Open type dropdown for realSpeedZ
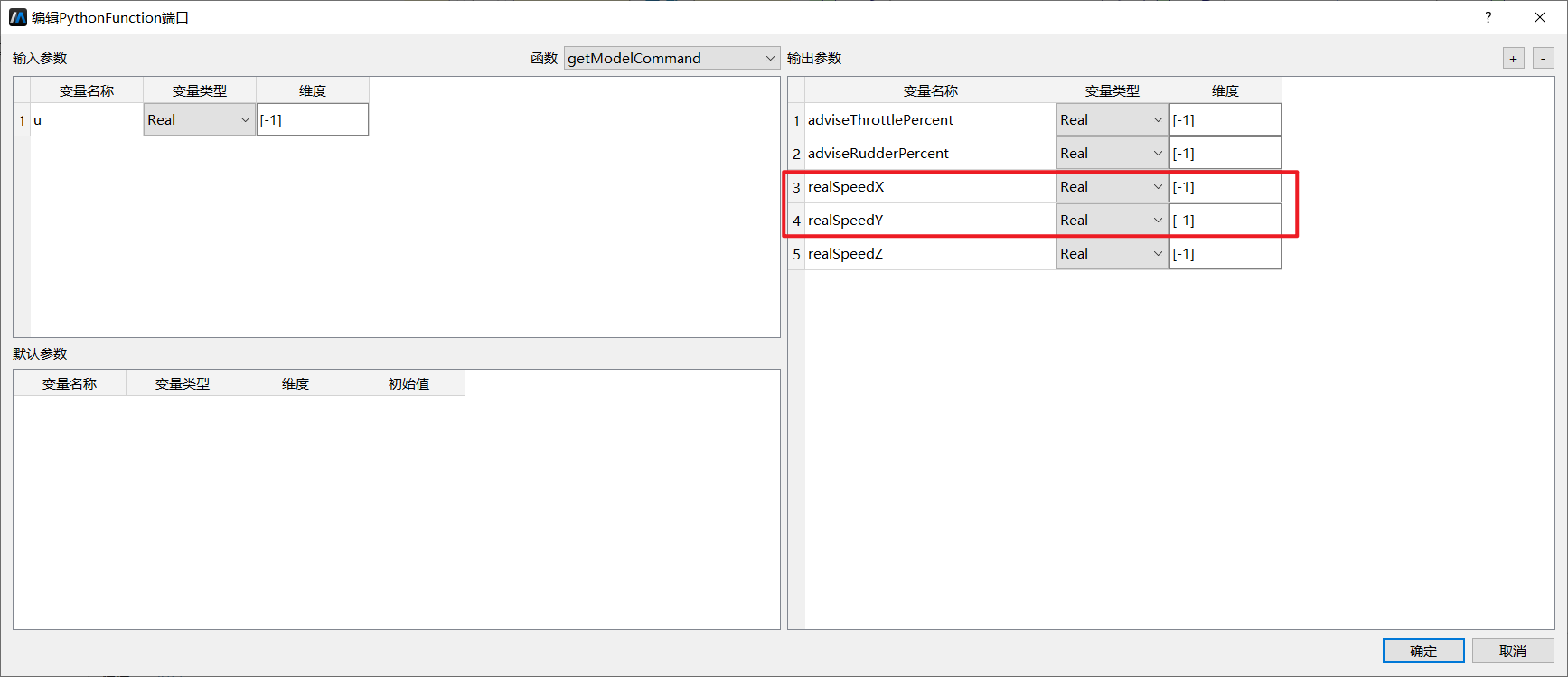Viewport: 1568px width, 677px height. (x=1113, y=253)
